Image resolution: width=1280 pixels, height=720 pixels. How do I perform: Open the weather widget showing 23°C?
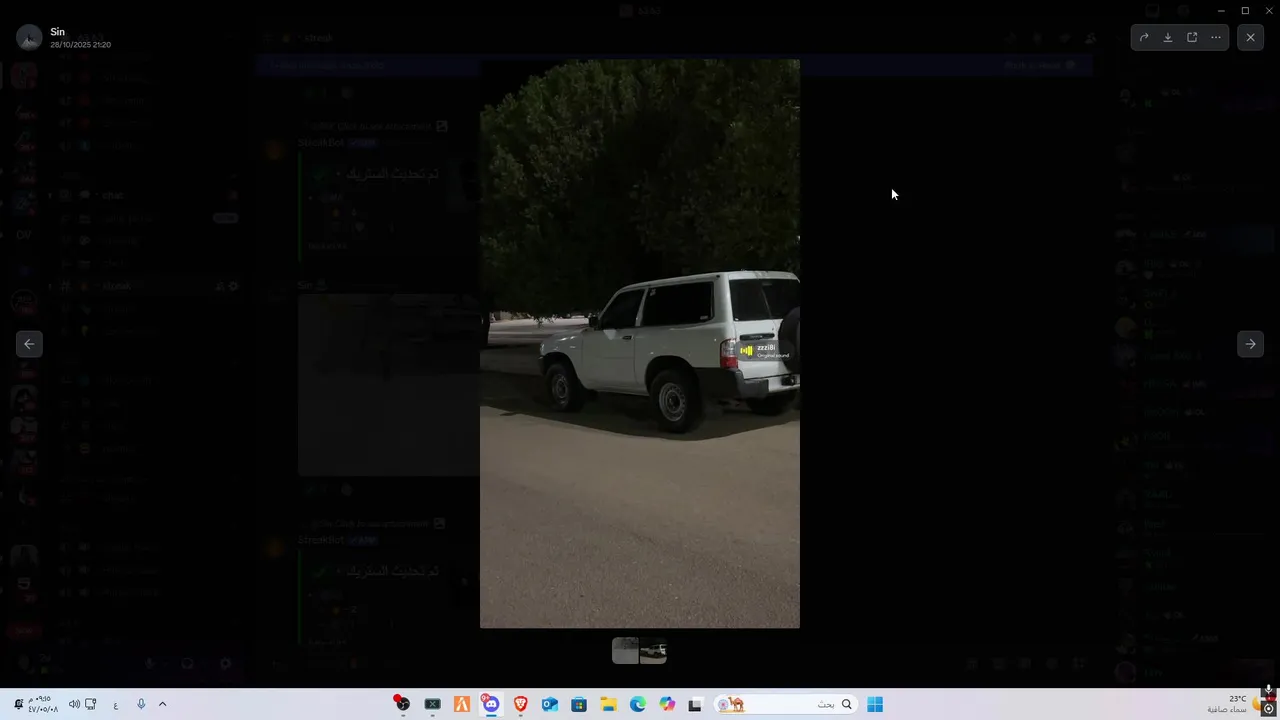tap(1232, 704)
